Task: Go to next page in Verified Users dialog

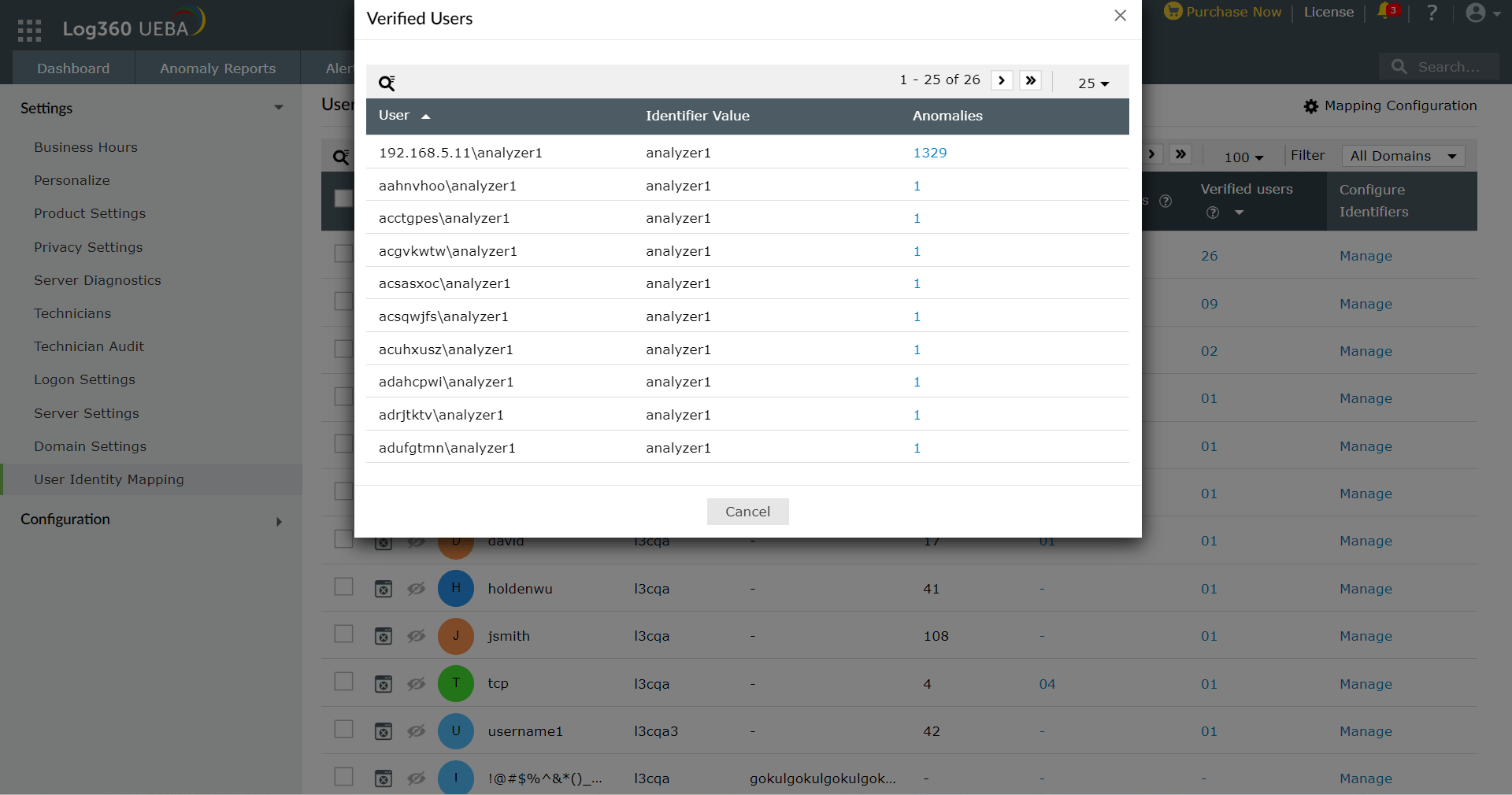Action: pyautogui.click(x=1002, y=80)
